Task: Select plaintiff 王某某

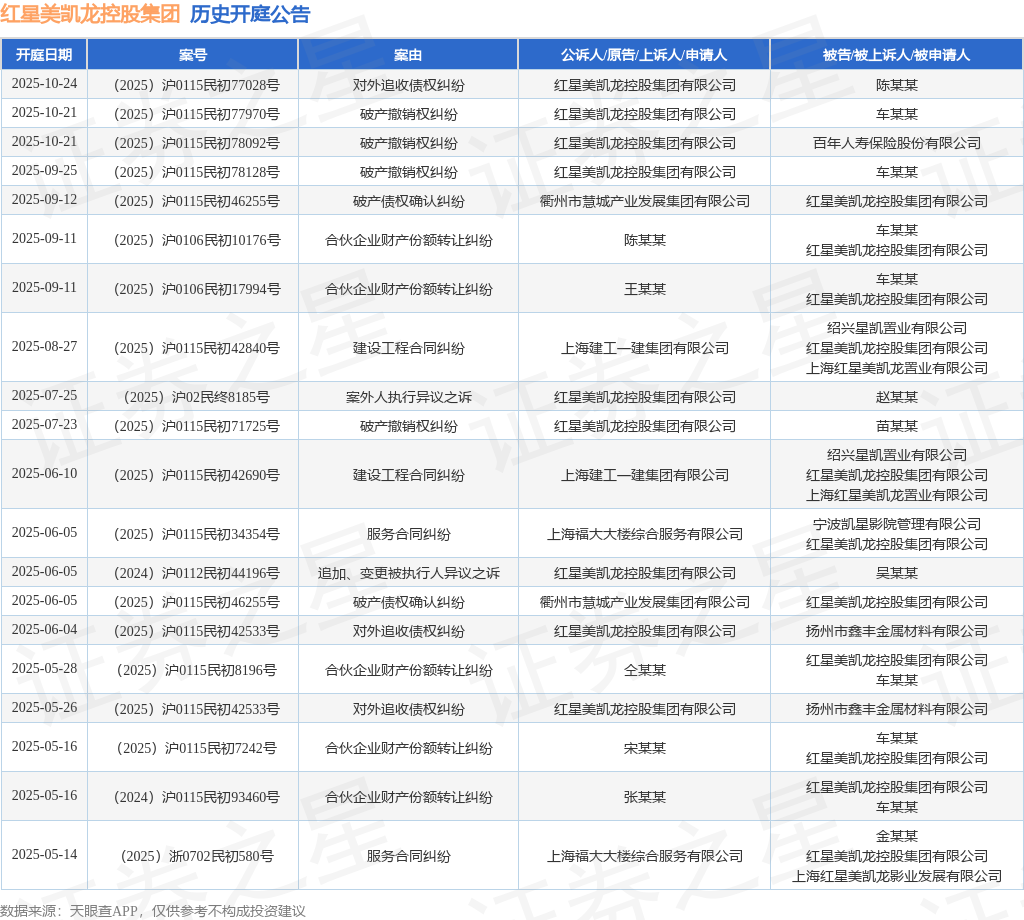Action: pyautogui.click(x=645, y=289)
